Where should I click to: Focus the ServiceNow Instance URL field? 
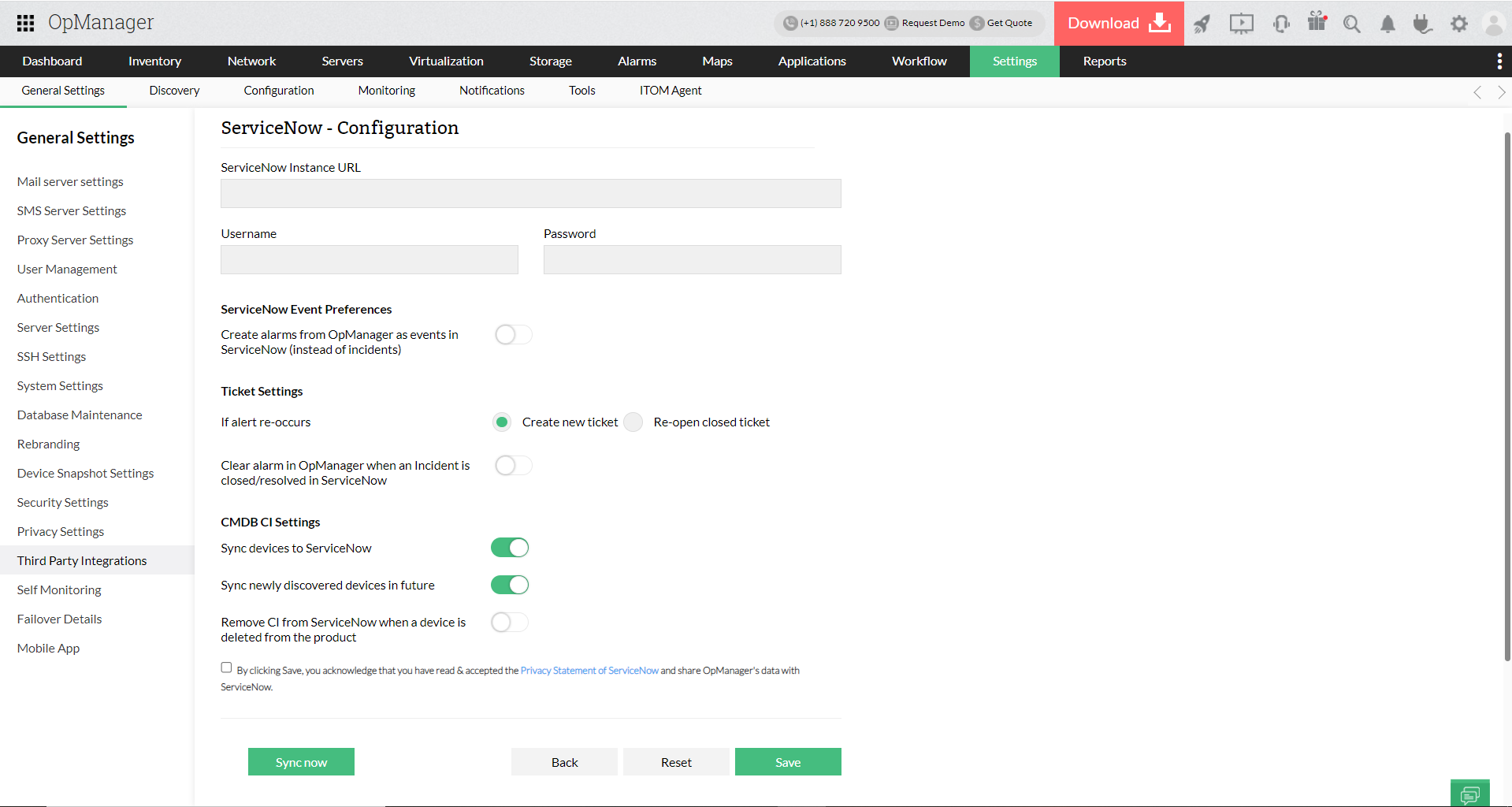(531, 194)
